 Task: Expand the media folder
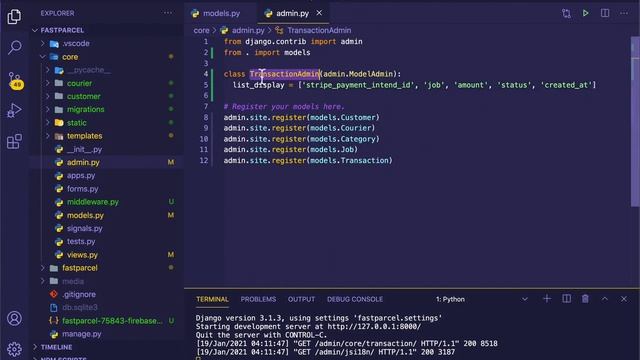click(73, 281)
